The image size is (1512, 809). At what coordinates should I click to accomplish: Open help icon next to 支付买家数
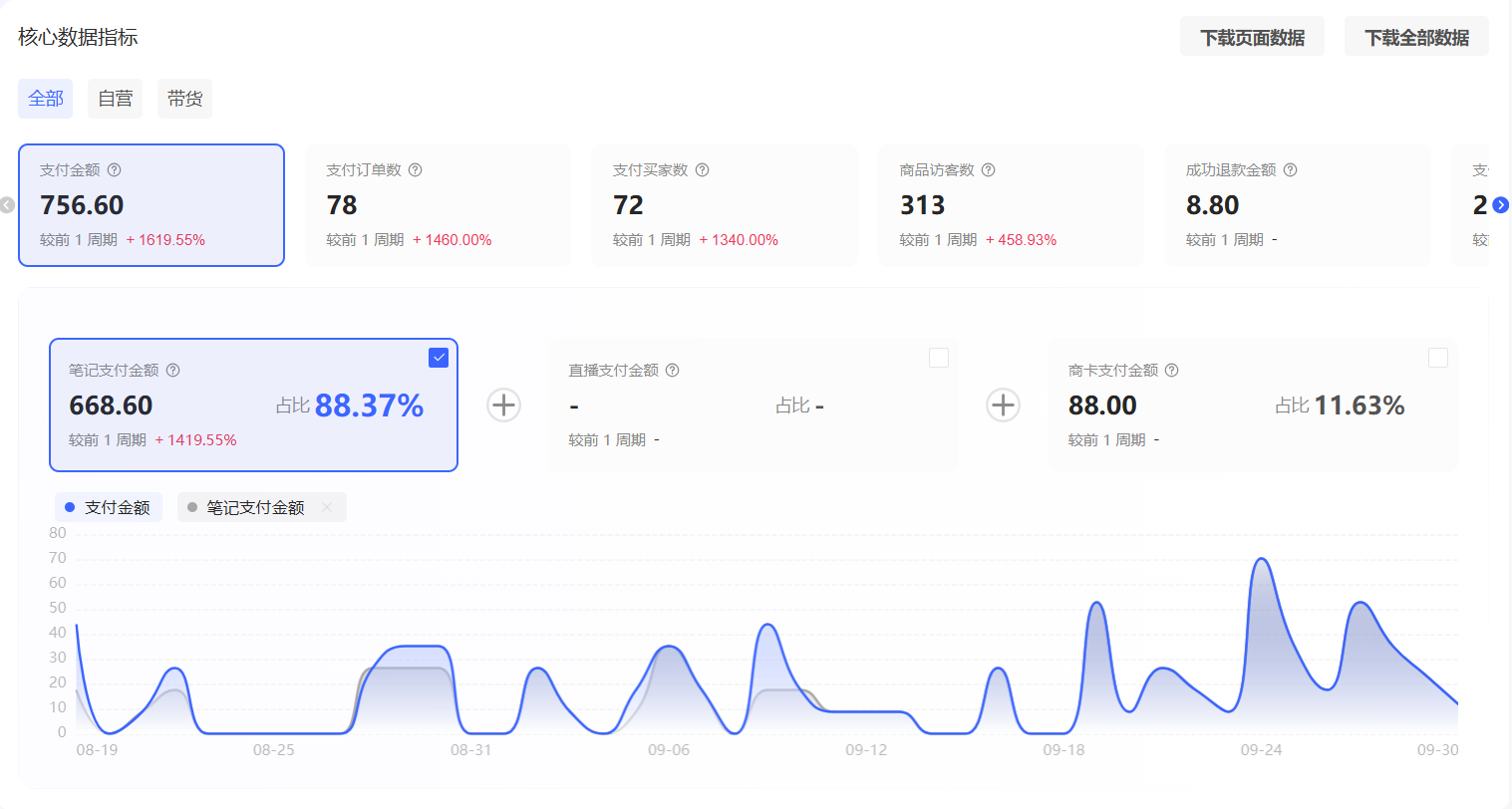click(x=703, y=170)
